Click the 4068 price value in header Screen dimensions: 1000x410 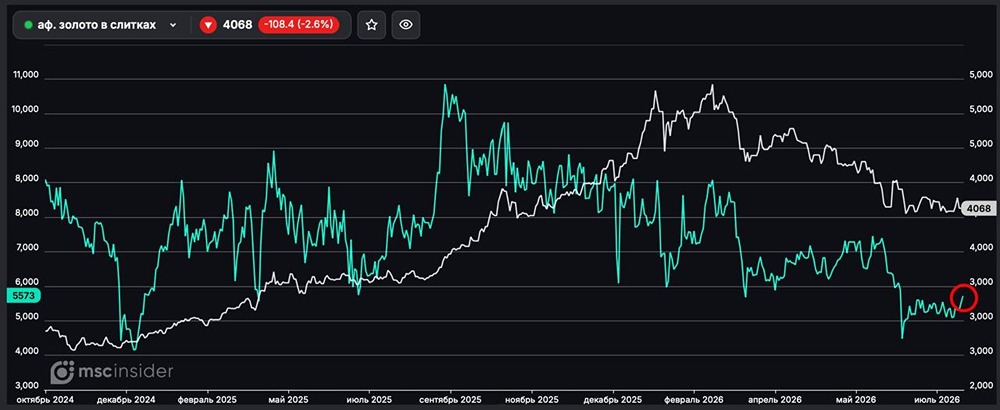(x=237, y=26)
